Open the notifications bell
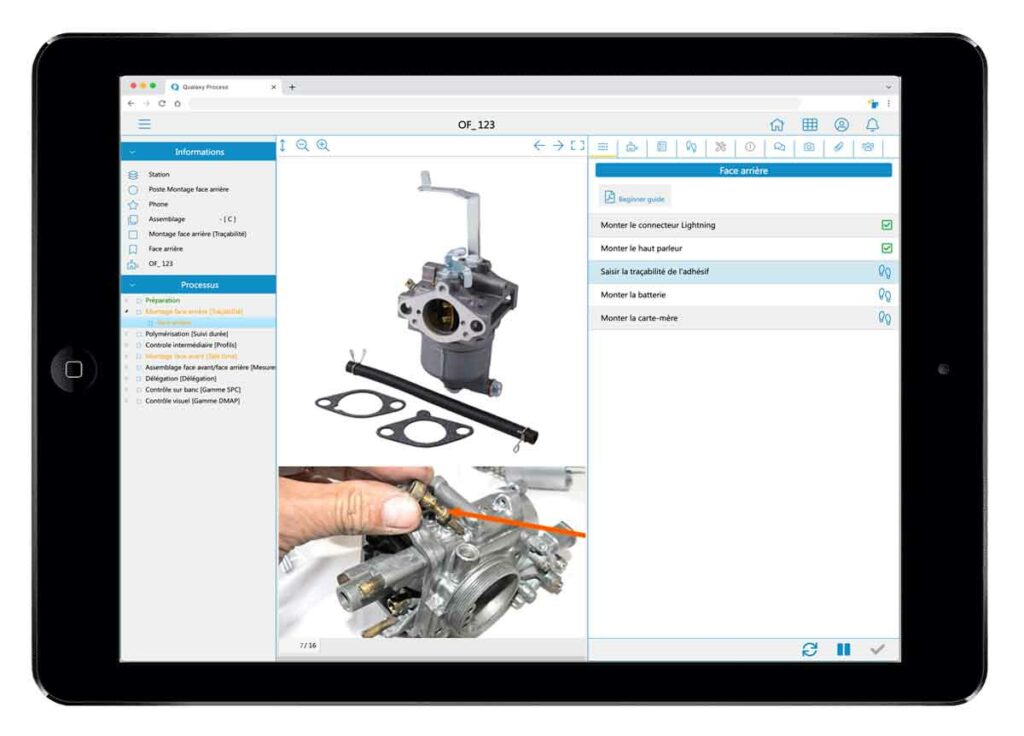Viewport: 1024px width, 736px height. point(872,125)
